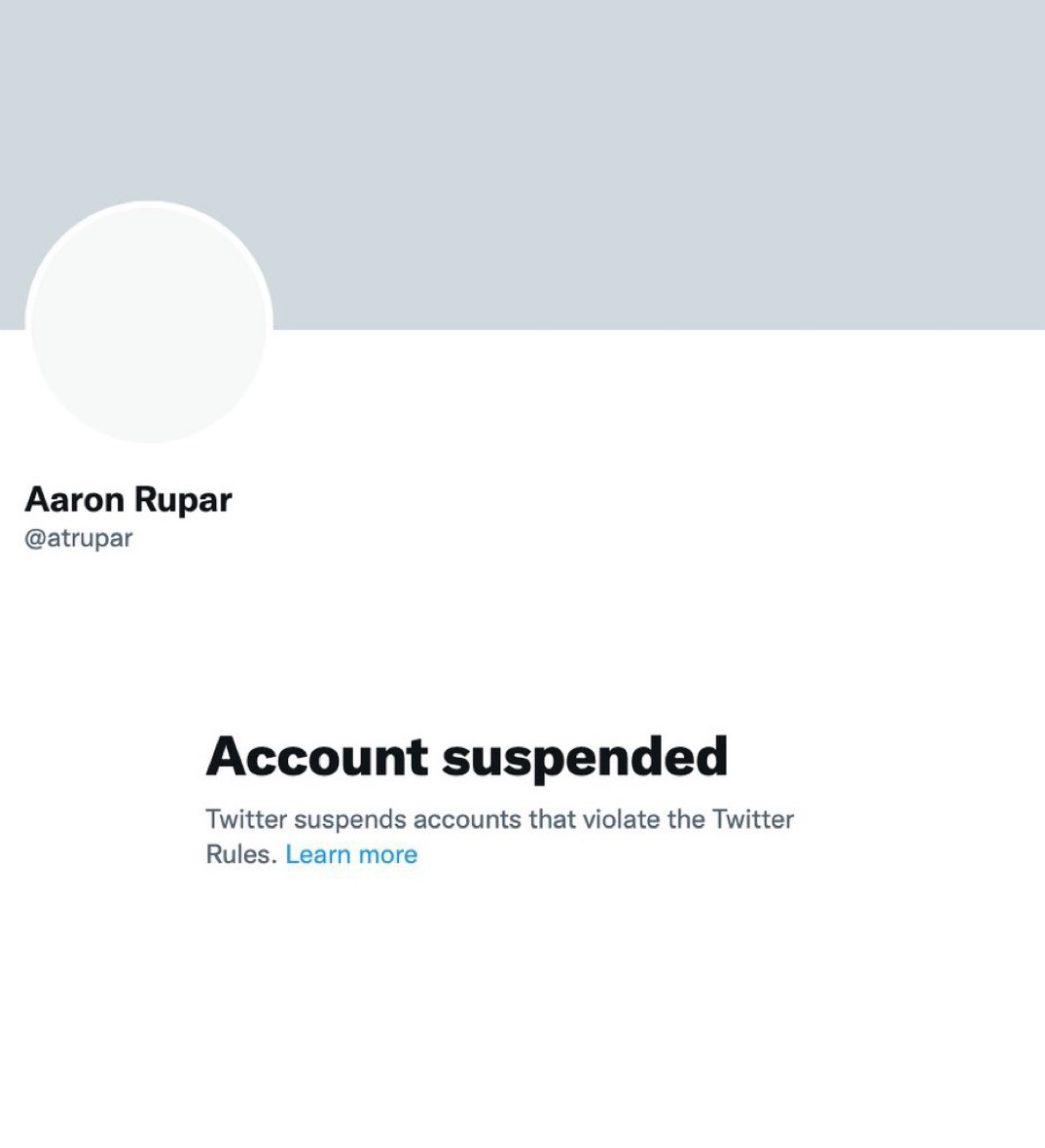Click the word more in the blue link
Viewport: 1045px width, 1148px height.
[387, 854]
